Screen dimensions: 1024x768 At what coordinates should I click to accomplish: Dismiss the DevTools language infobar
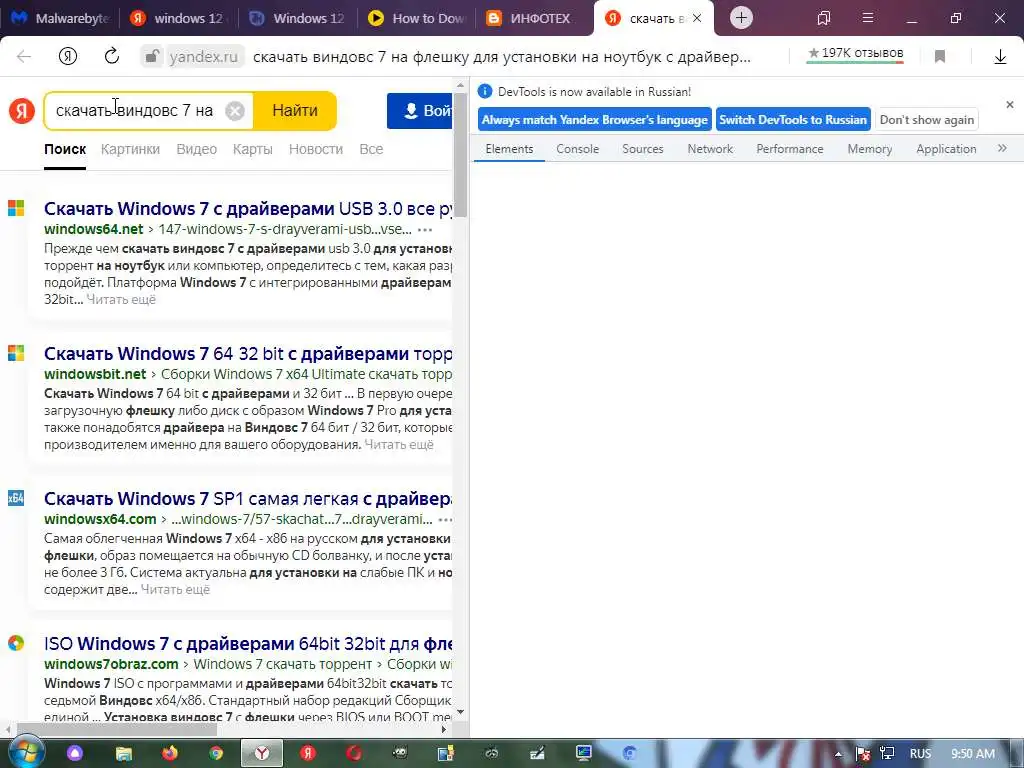tap(1010, 104)
